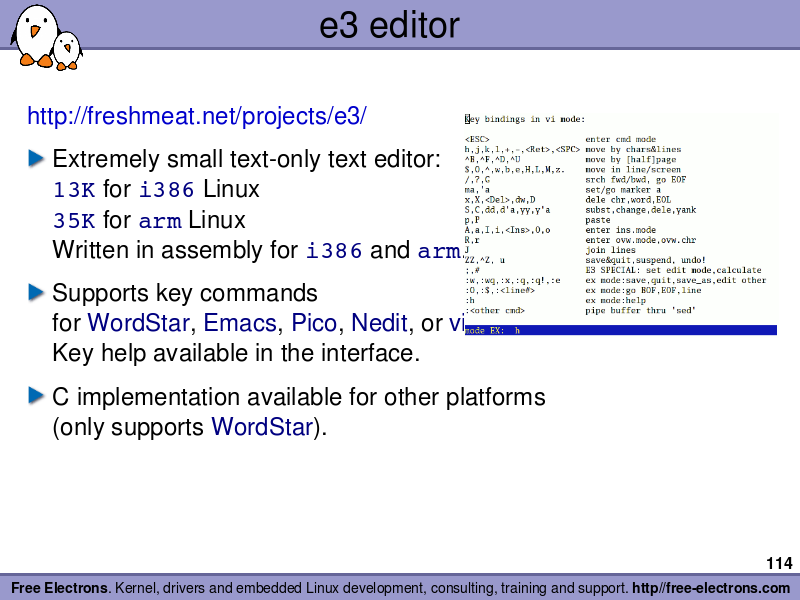Click the '13K' size text
The height and width of the screenshot is (600, 800).
(74, 190)
